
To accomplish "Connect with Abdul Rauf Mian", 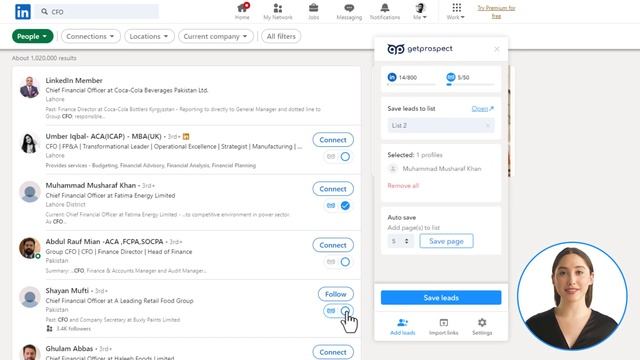I will coord(333,245).
